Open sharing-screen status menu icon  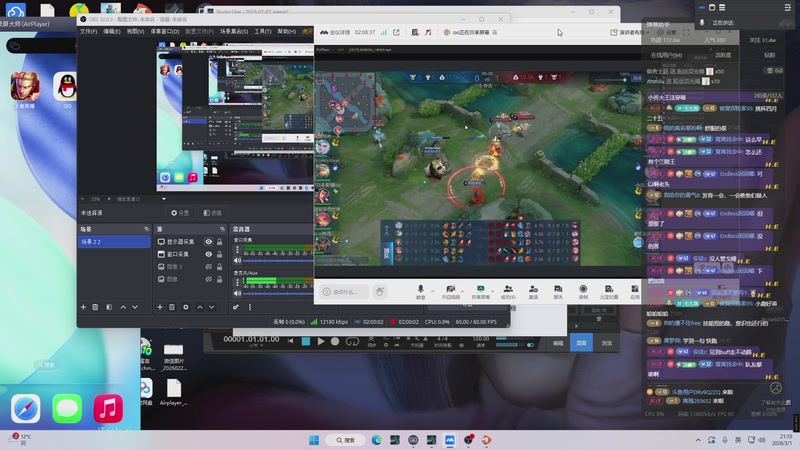495,32
